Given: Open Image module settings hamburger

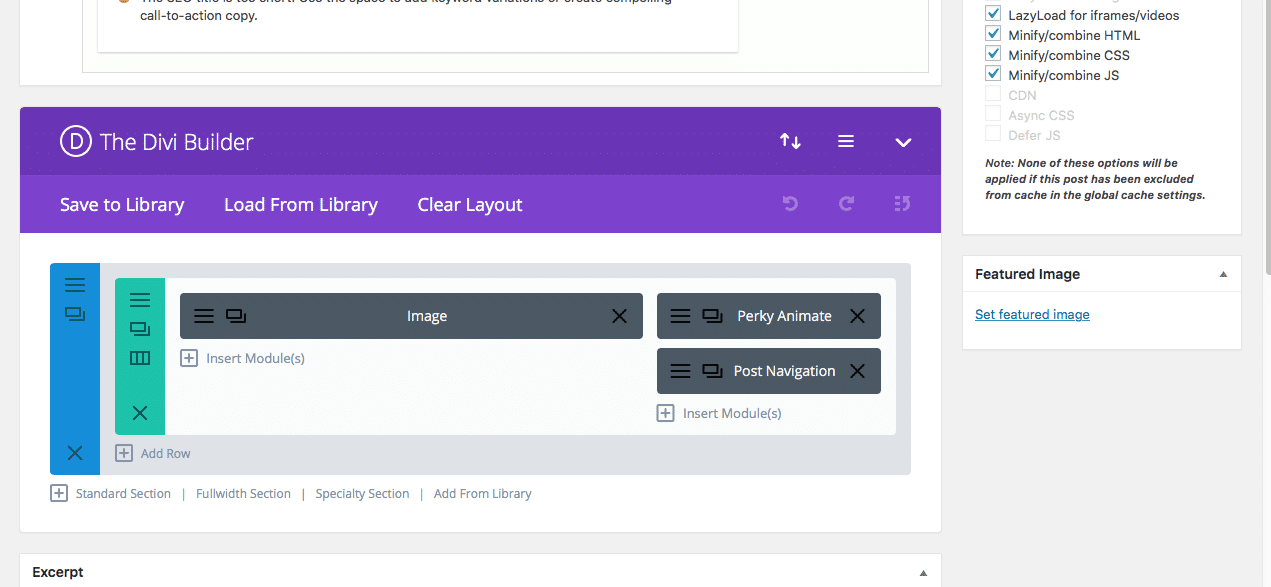Looking at the screenshot, I should 204,316.
